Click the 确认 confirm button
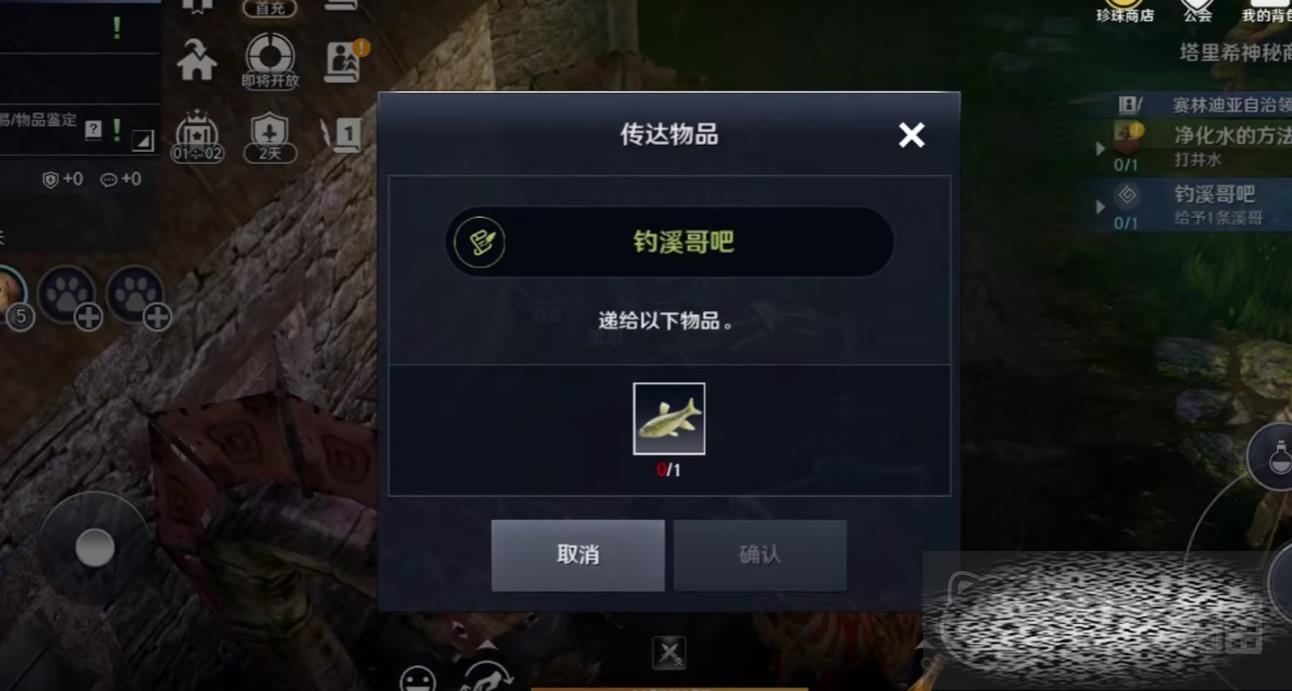The height and width of the screenshot is (691, 1292). pos(760,555)
